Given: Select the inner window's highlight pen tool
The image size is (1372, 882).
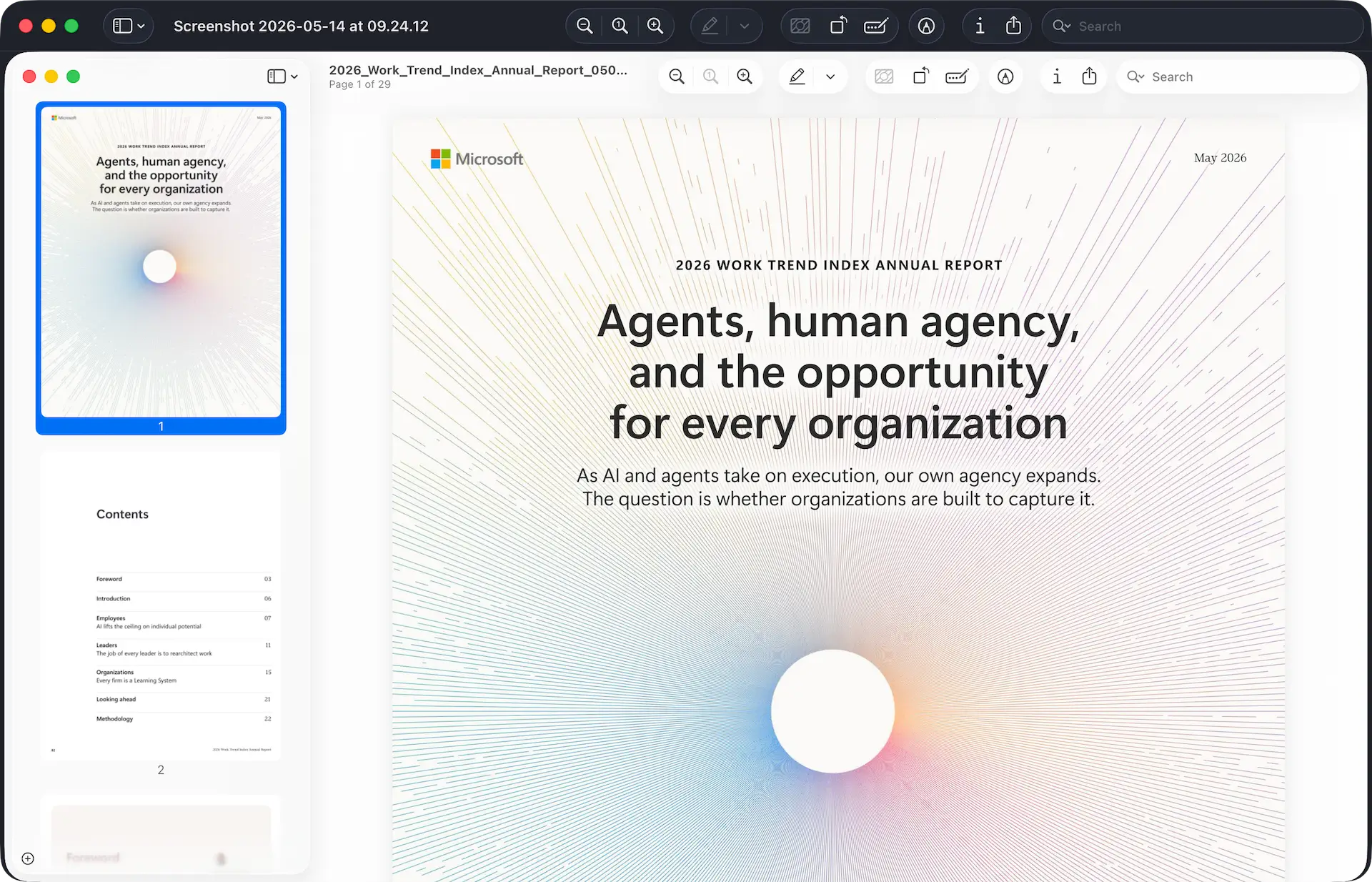Looking at the screenshot, I should pos(797,76).
